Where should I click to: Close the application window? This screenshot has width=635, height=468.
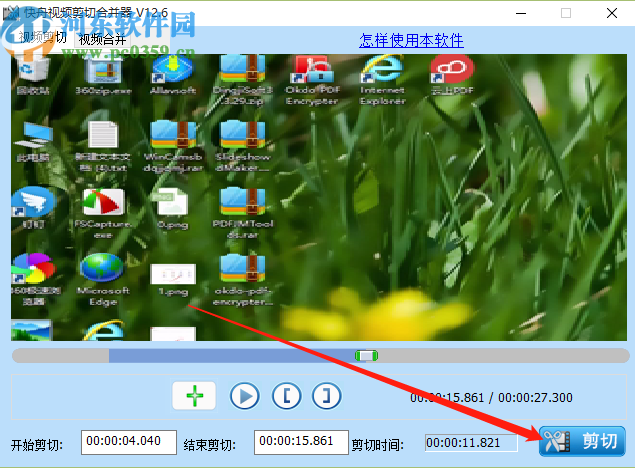click(x=612, y=13)
